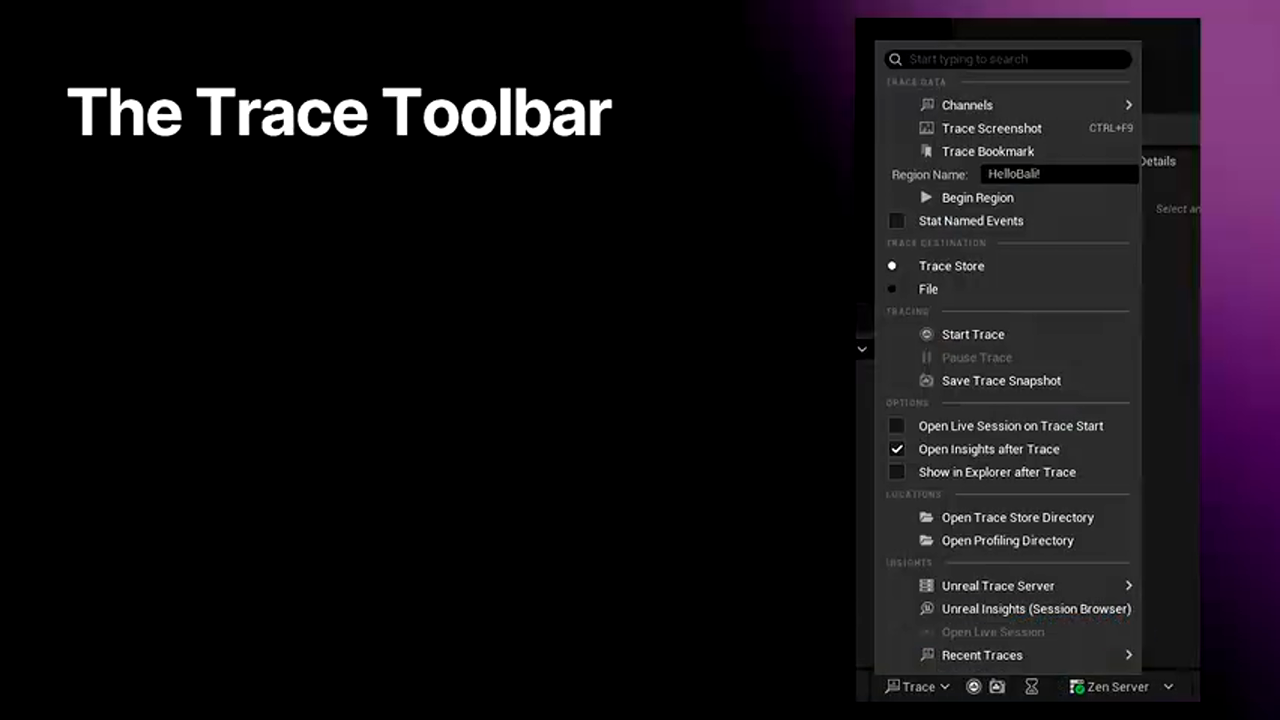Select File as trace destination
The image size is (1280, 720).
[892, 289]
